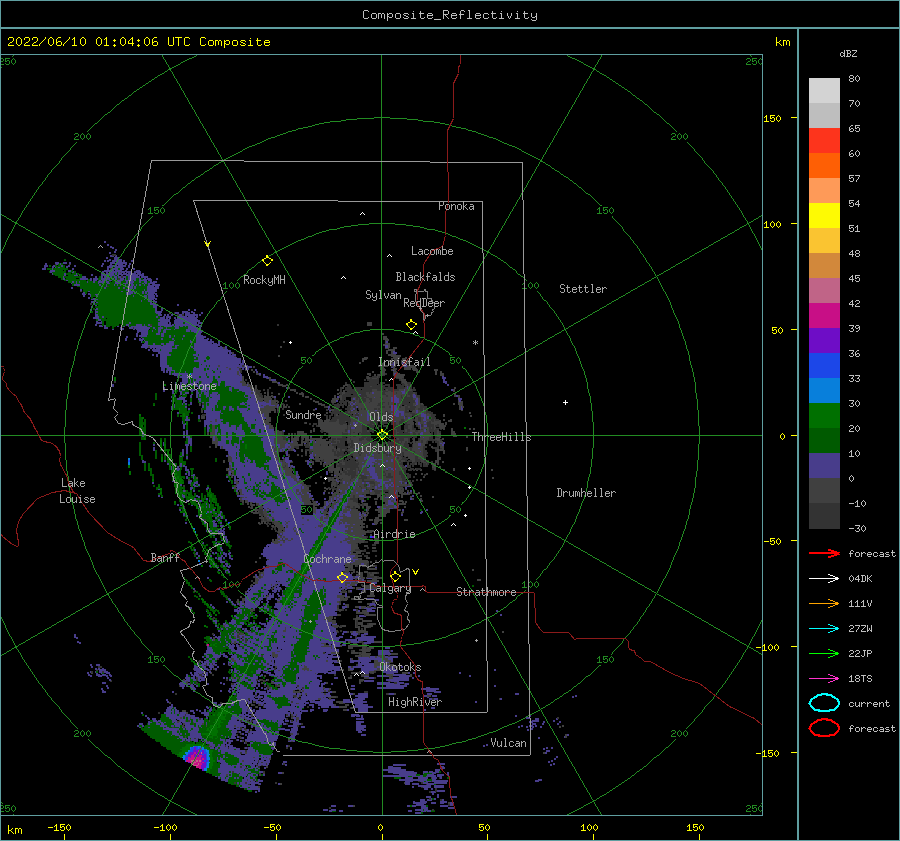Click the HighRiver label
This screenshot has width=900, height=841.
[415, 702]
